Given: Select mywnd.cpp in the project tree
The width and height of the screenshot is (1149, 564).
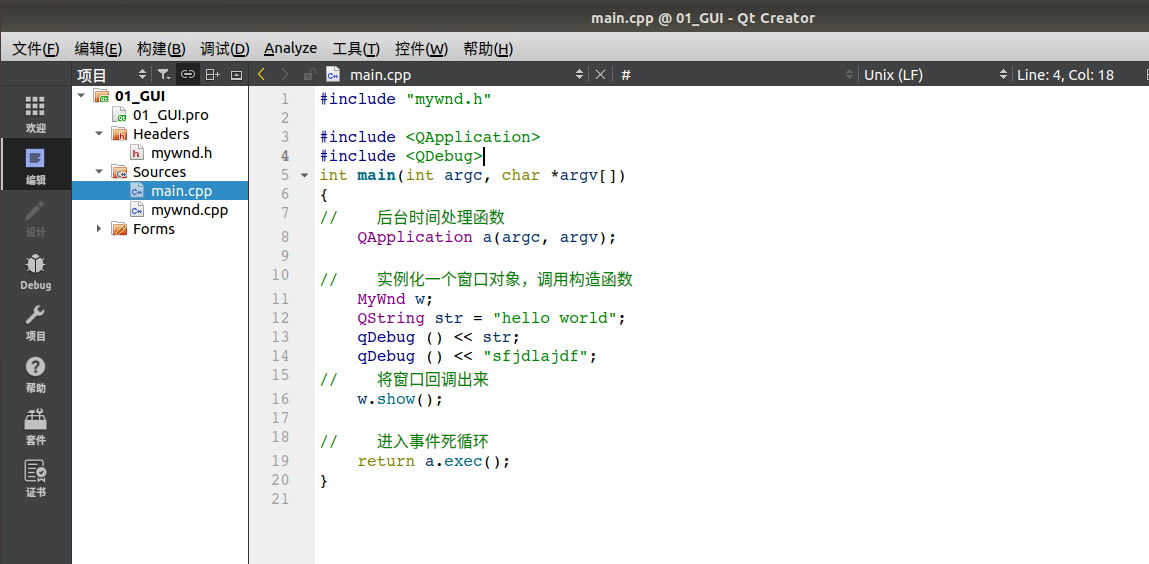Looking at the screenshot, I should (x=189, y=210).
